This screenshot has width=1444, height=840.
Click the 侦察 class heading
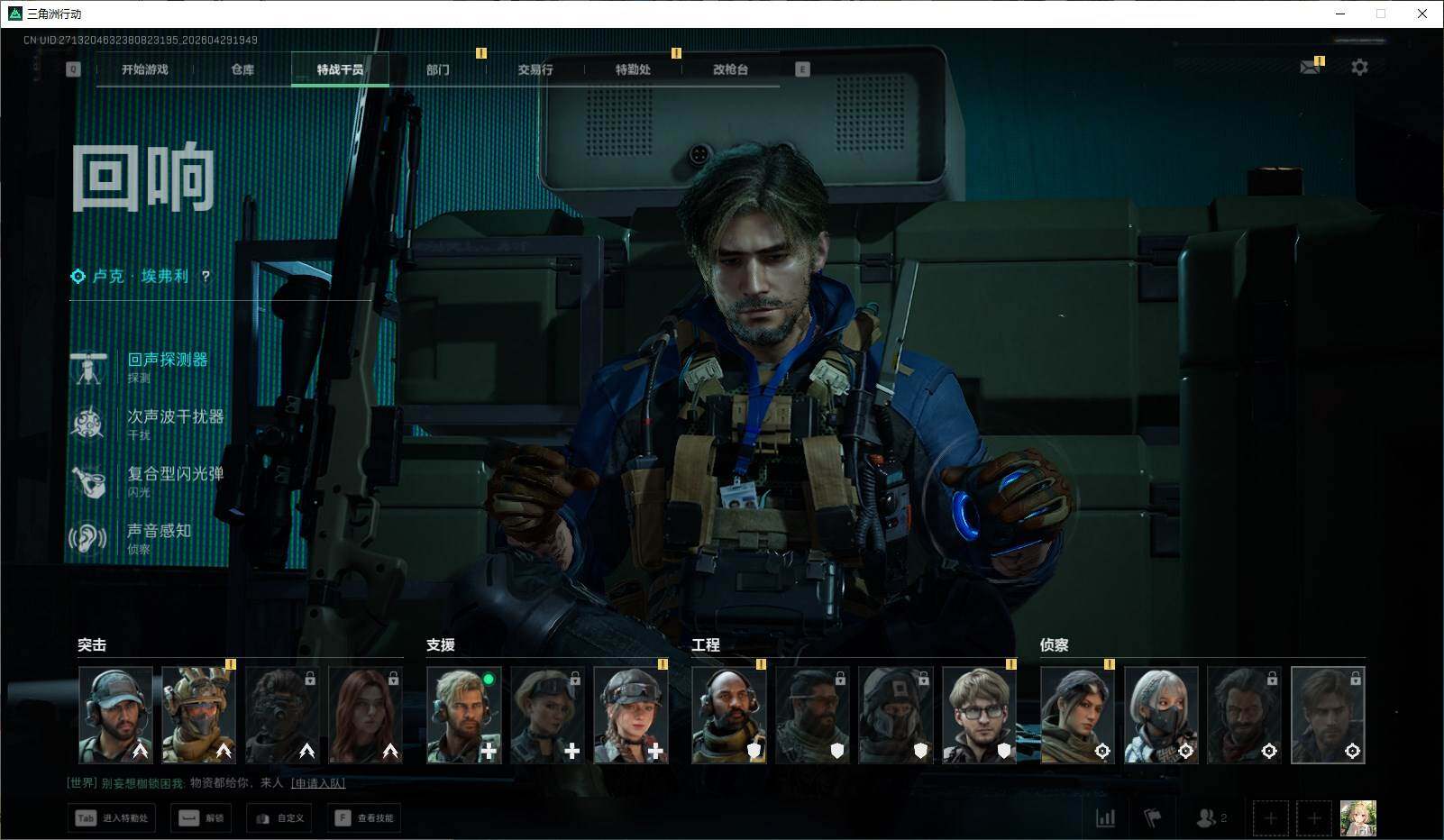pos(1055,645)
